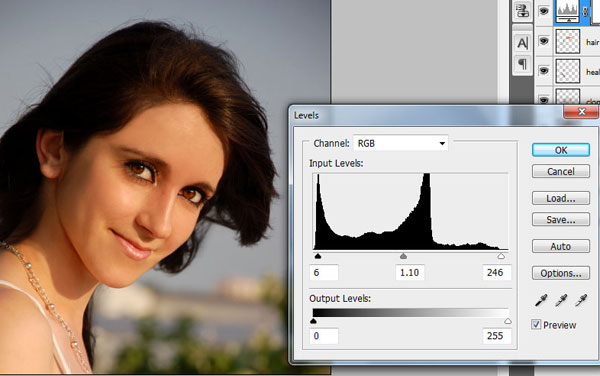Image resolution: width=600 pixels, height=376 pixels.
Task: Click the layer link chain icon
Action: click(x=585, y=11)
